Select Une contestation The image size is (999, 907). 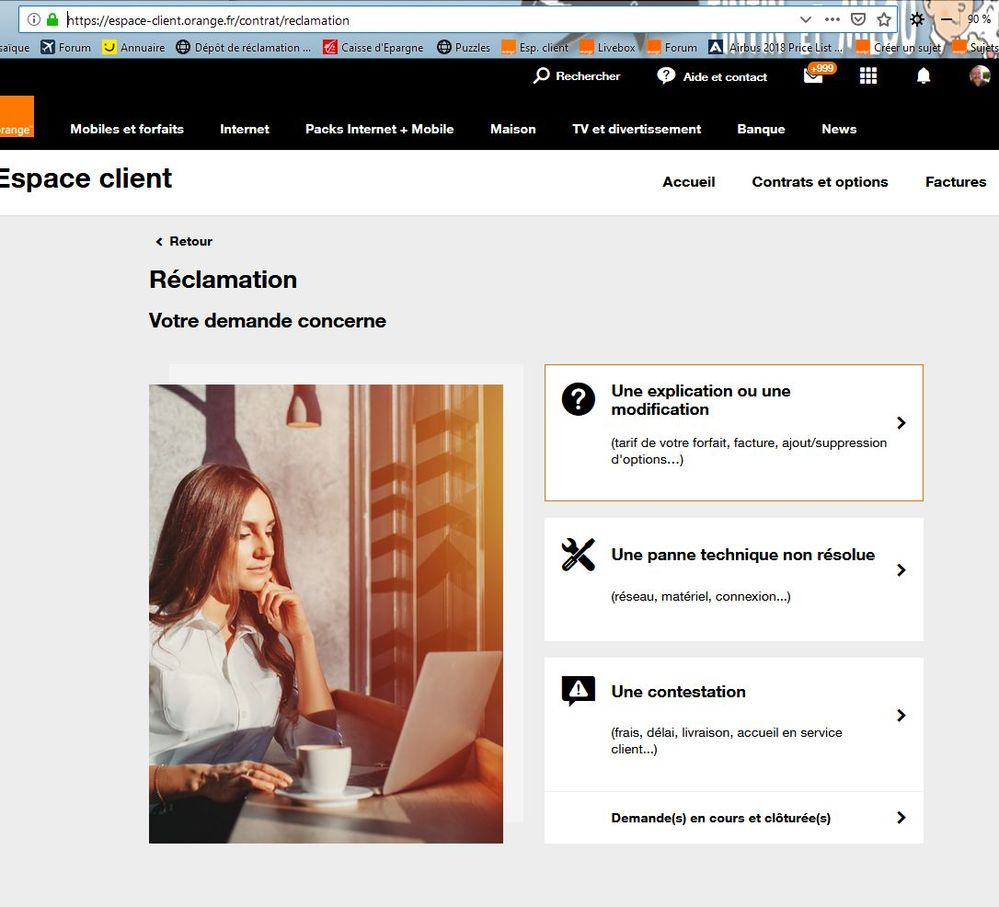(733, 724)
